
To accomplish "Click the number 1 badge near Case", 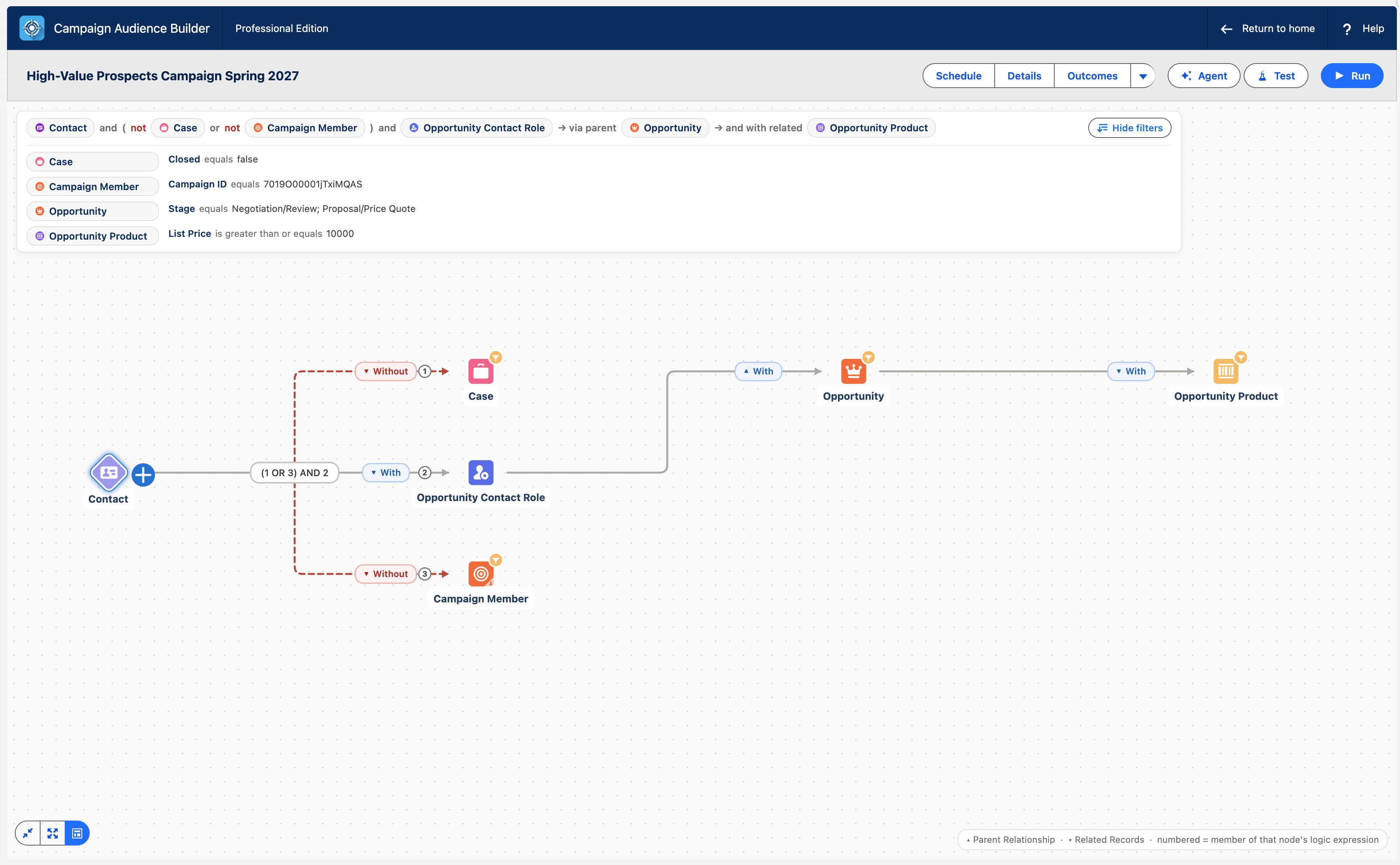I will coord(424,371).
